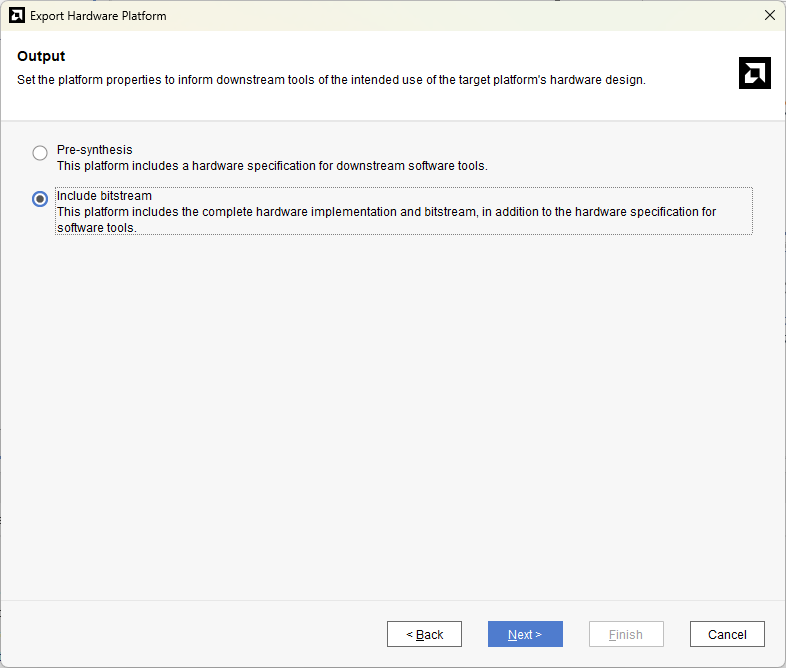
Task: Click the empty title bar area
Action: [x=450, y=16]
